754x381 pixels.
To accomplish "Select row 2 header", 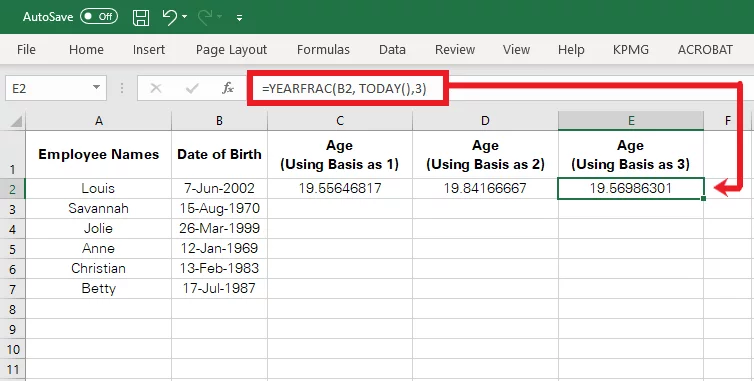I will 13,189.
